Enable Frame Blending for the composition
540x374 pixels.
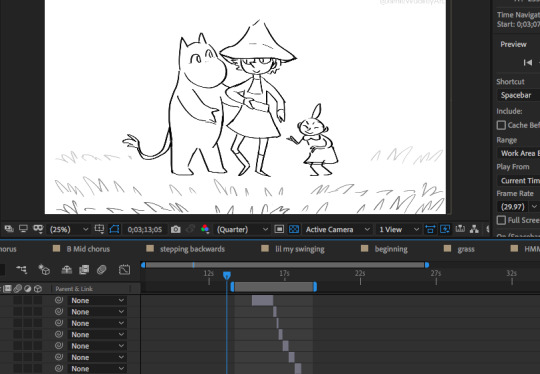(84, 270)
